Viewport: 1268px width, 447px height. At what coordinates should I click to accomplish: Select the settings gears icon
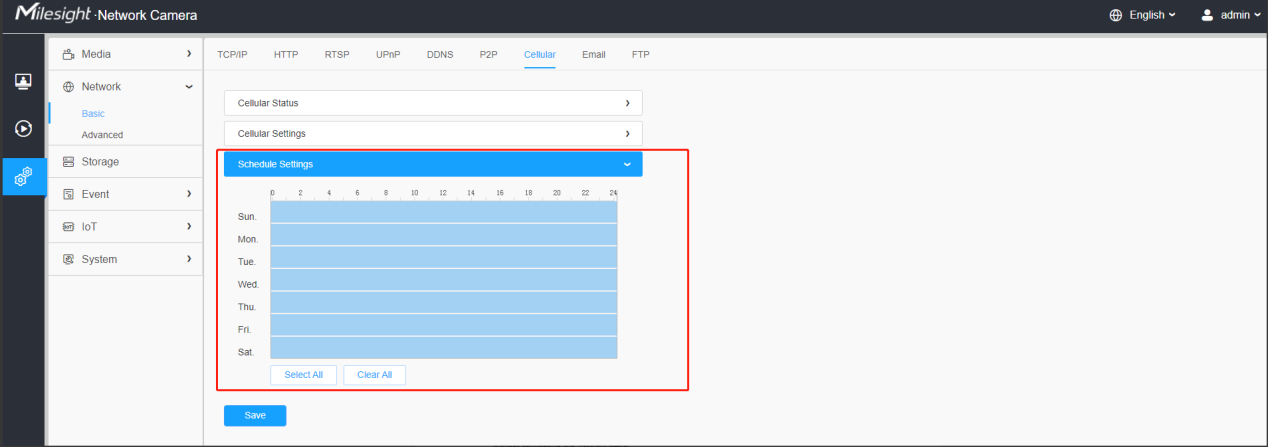[23, 177]
